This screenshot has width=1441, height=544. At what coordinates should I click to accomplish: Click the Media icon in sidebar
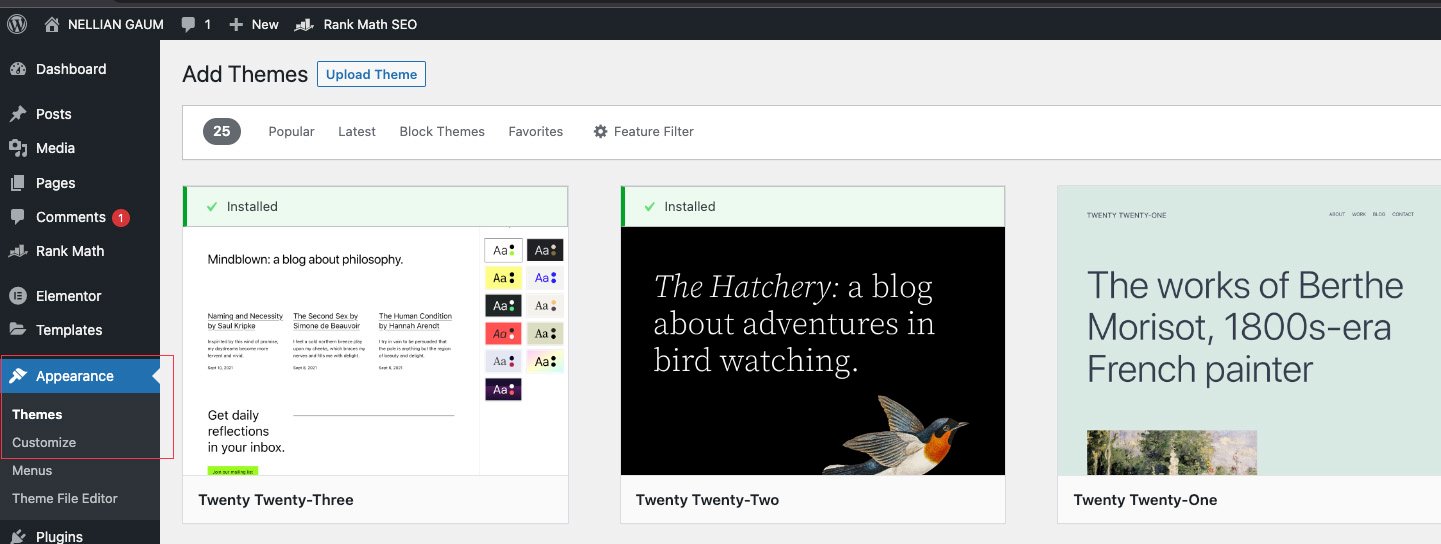[18, 148]
